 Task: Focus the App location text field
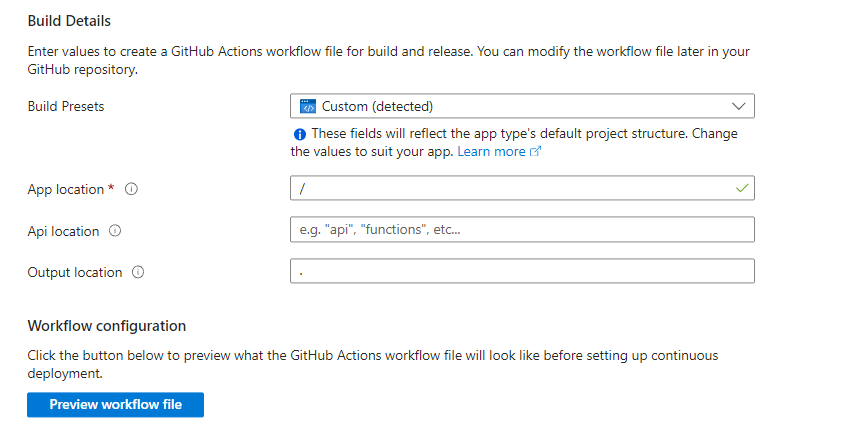[x=510, y=188]
